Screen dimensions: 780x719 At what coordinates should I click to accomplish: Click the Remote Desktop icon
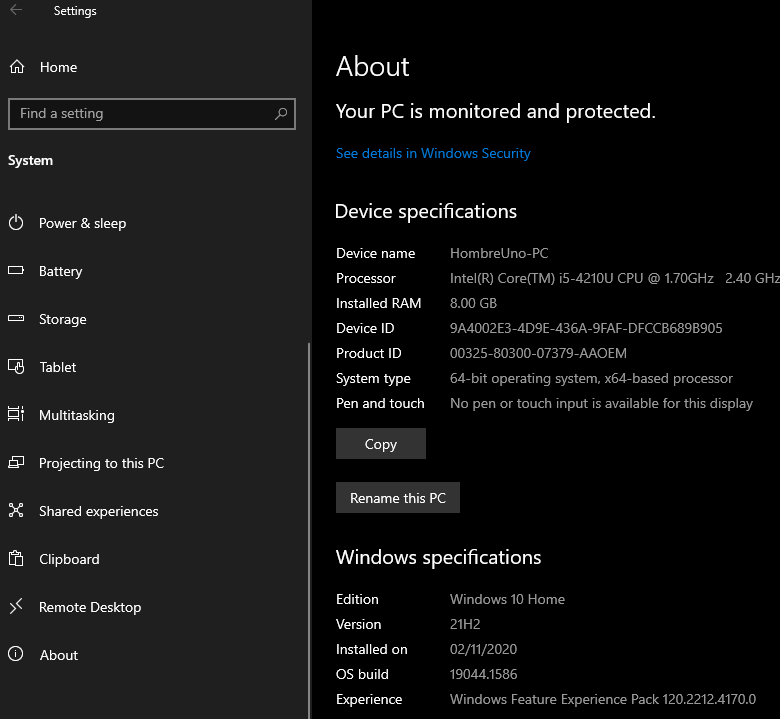(x=16, y=607)
